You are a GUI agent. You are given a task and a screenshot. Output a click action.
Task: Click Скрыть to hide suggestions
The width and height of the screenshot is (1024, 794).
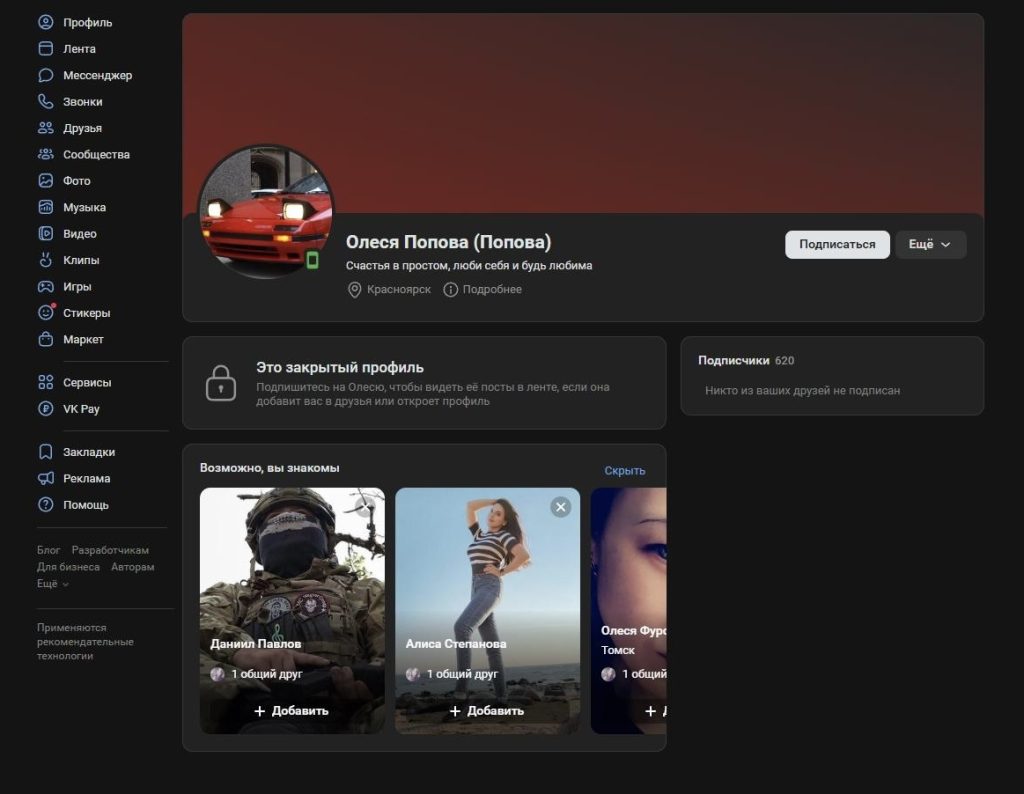(624, 471)
